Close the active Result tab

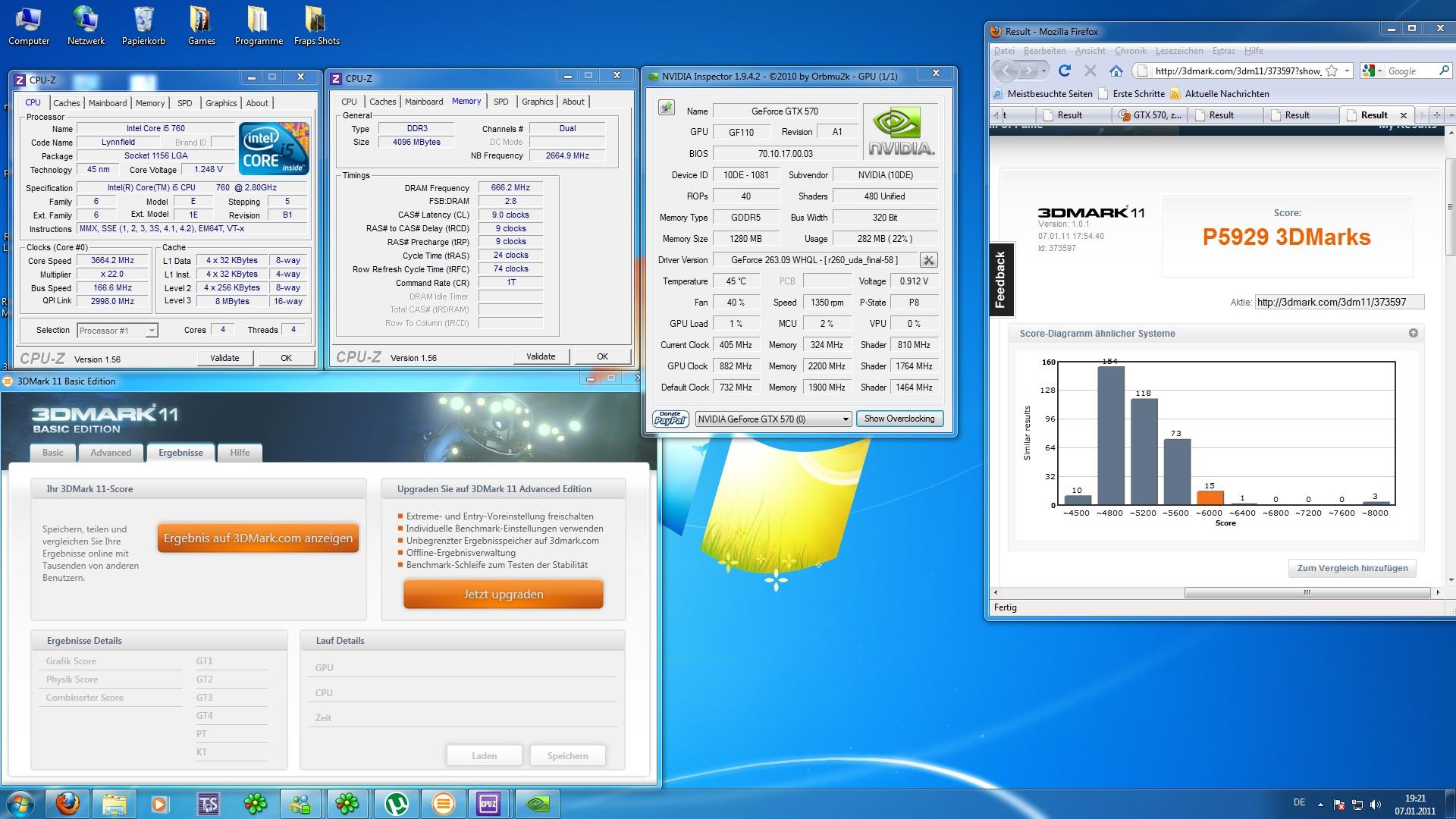[1403, 115]
